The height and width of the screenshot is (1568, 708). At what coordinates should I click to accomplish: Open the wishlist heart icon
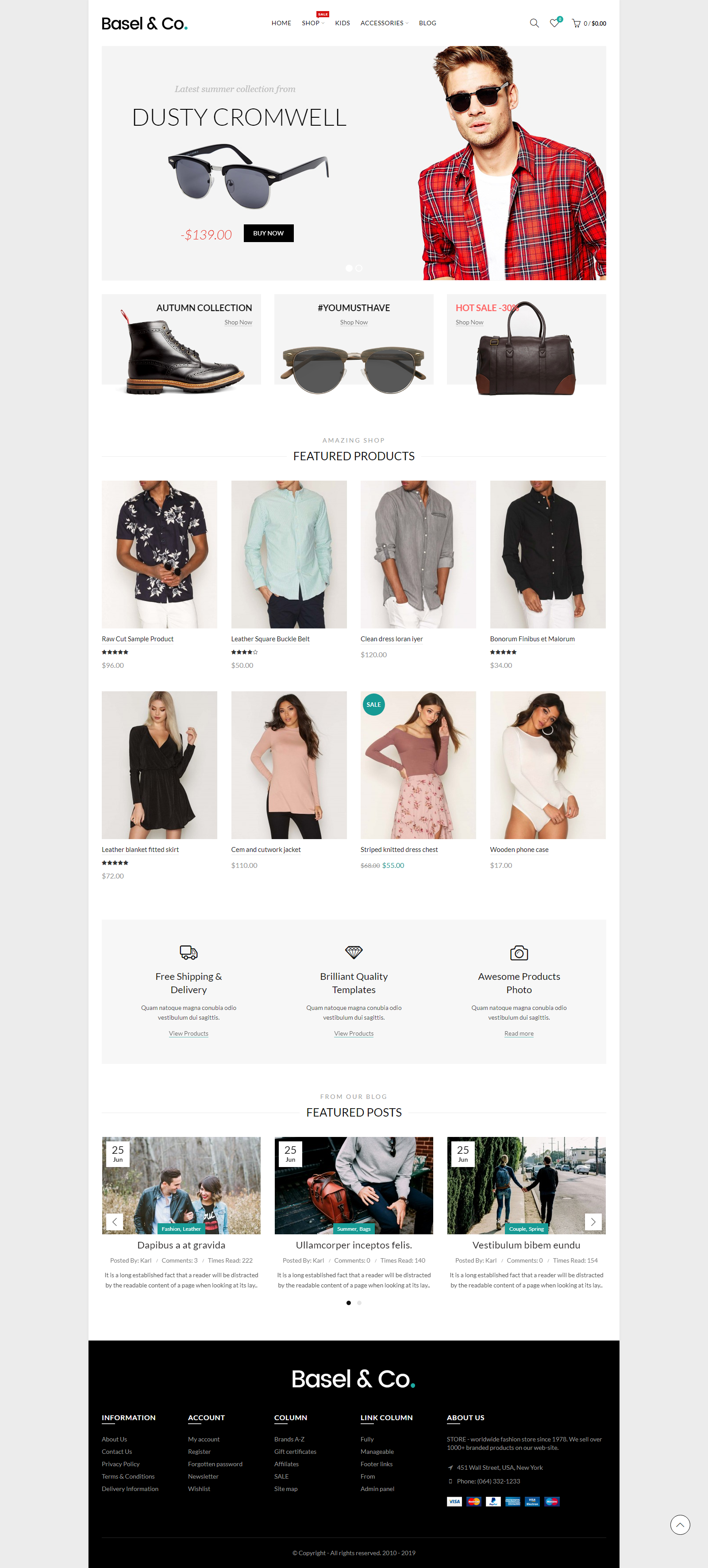[x=554, y=23]
